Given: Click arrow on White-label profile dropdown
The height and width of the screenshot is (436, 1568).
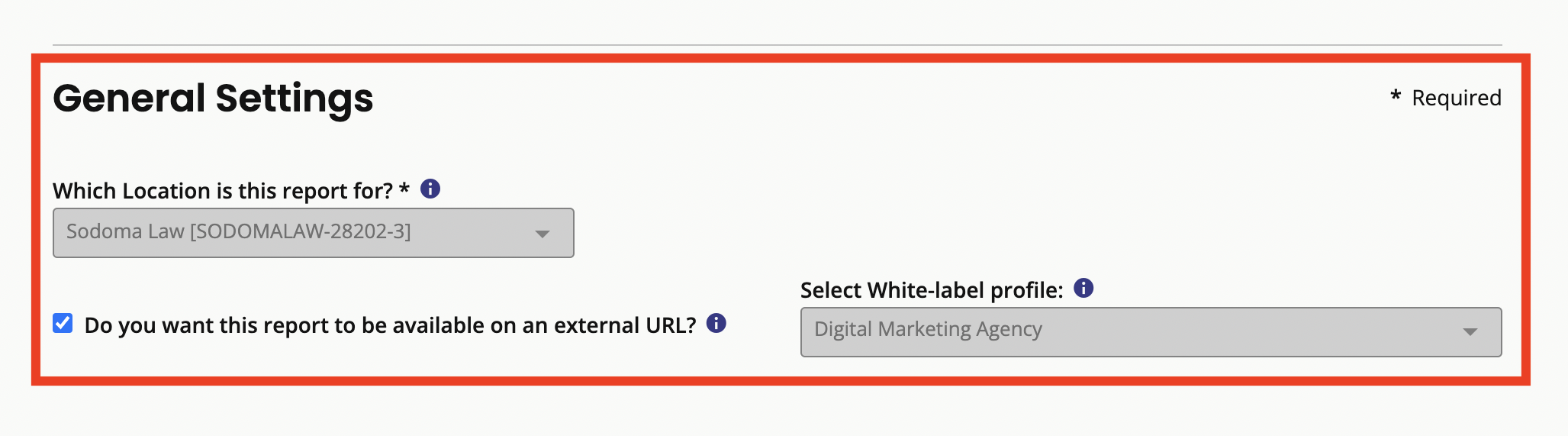Looking at the screenshot, I should 1470,332.
